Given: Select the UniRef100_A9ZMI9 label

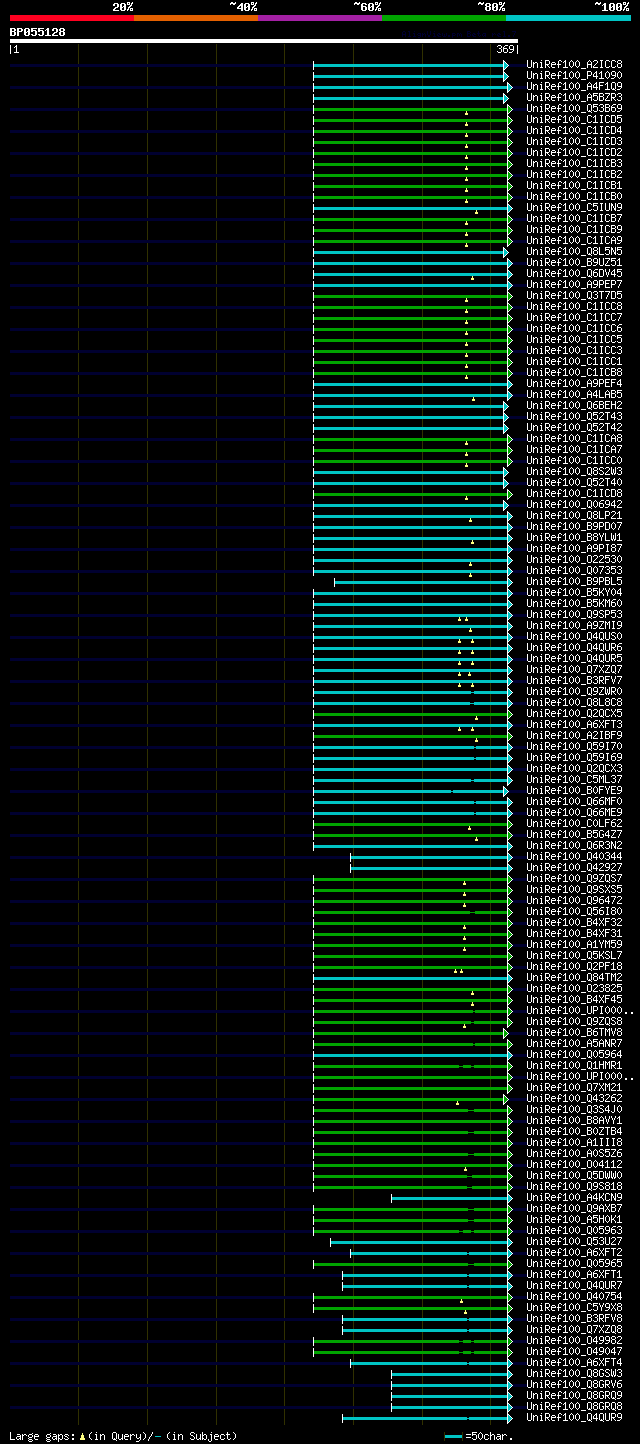Looking at the screenshot, I should [x=574, y=625].
